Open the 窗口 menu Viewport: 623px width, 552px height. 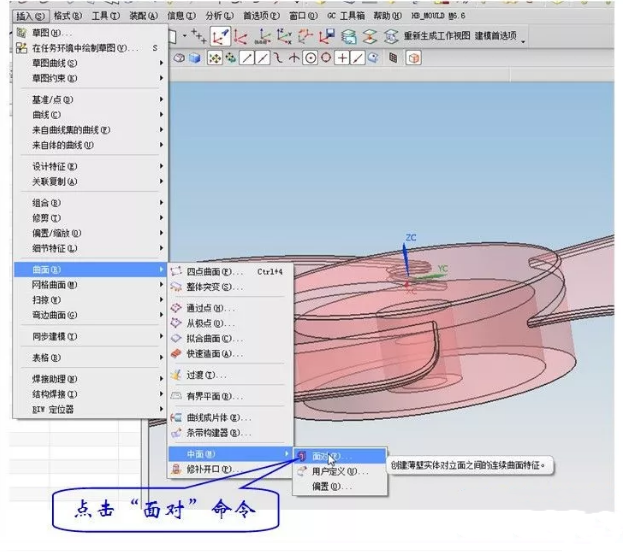pos(303,16)
